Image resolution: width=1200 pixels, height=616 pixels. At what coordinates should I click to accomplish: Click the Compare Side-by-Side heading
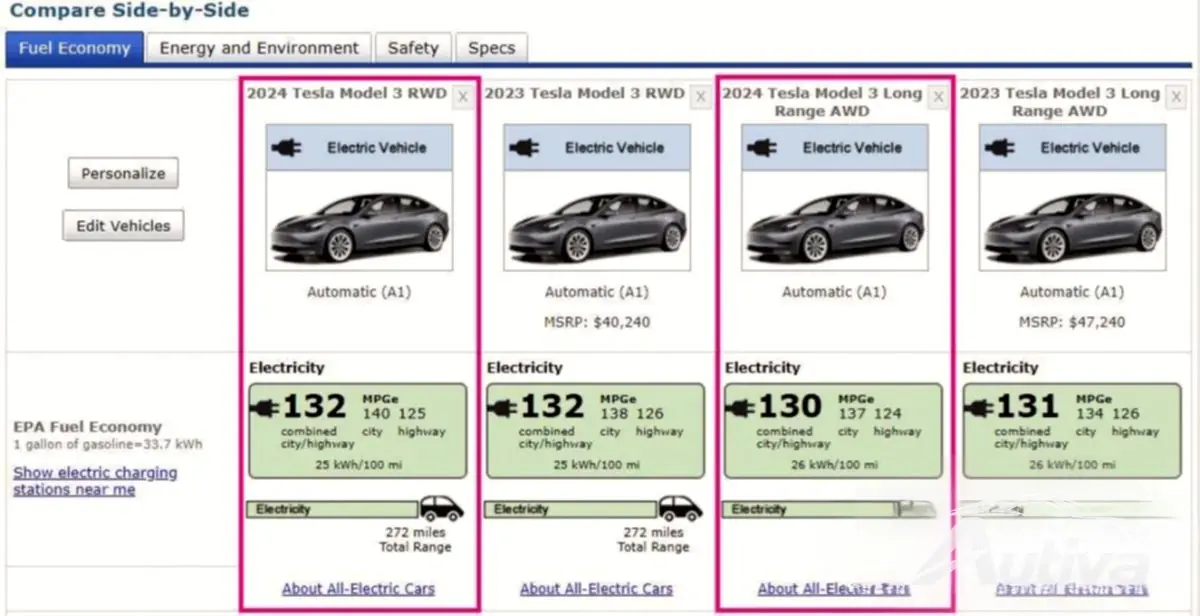tap(129, 11)
